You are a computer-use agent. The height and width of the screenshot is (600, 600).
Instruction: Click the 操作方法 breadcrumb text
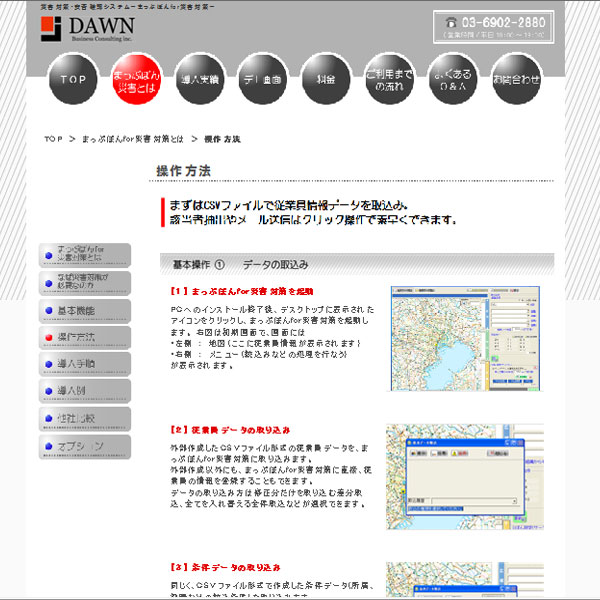(x=222, y=139)
